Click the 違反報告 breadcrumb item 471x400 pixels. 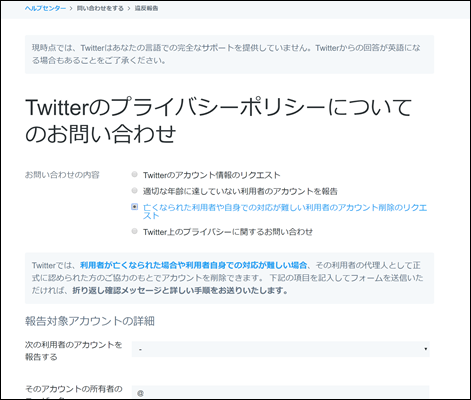[x=146, y=8]
